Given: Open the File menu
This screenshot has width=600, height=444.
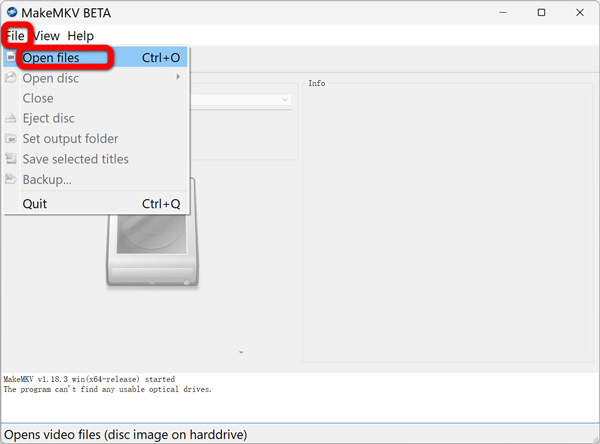Looking at the screenshot, I should pos(15,36).
